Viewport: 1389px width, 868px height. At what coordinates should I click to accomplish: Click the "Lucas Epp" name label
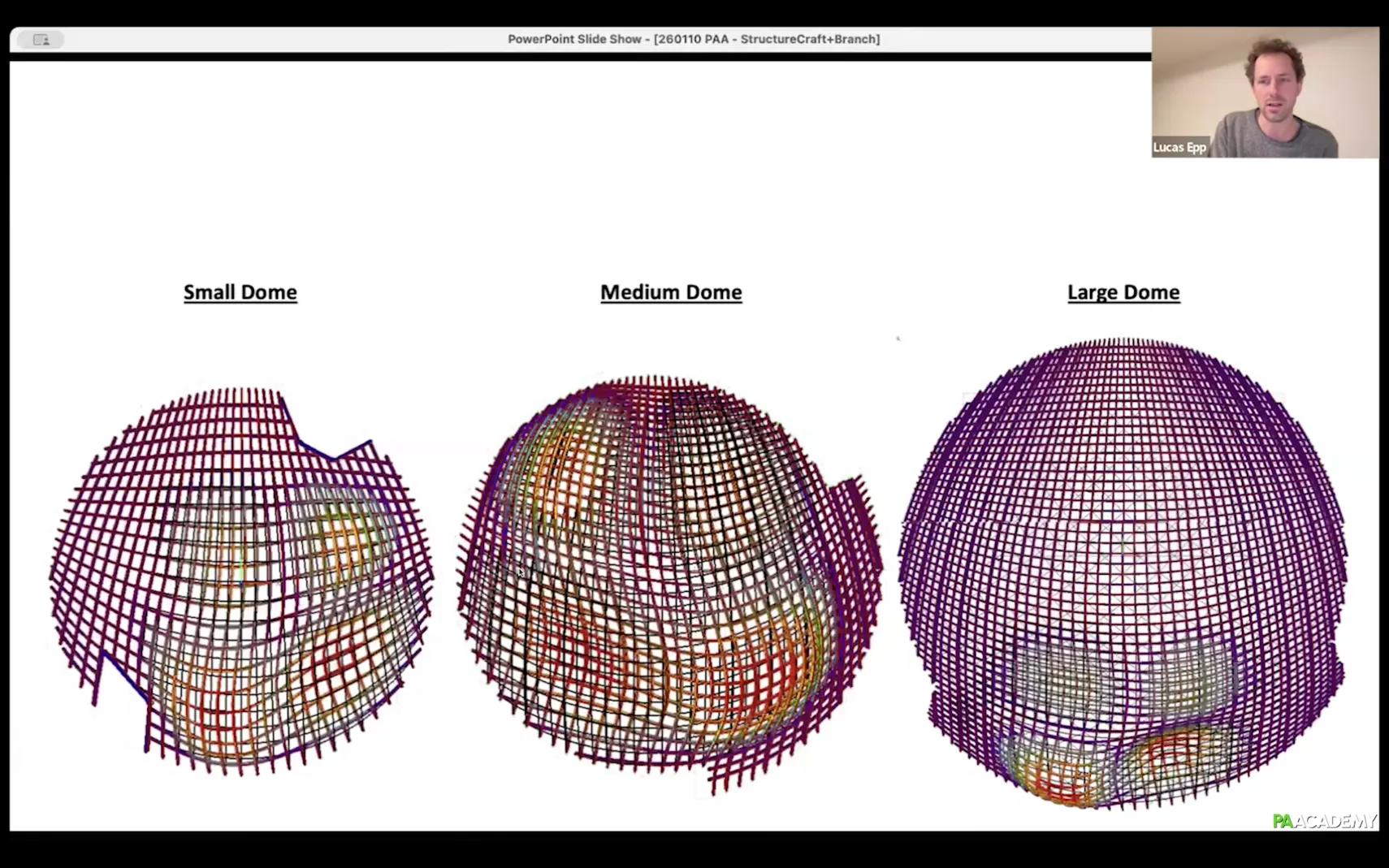1179,147
